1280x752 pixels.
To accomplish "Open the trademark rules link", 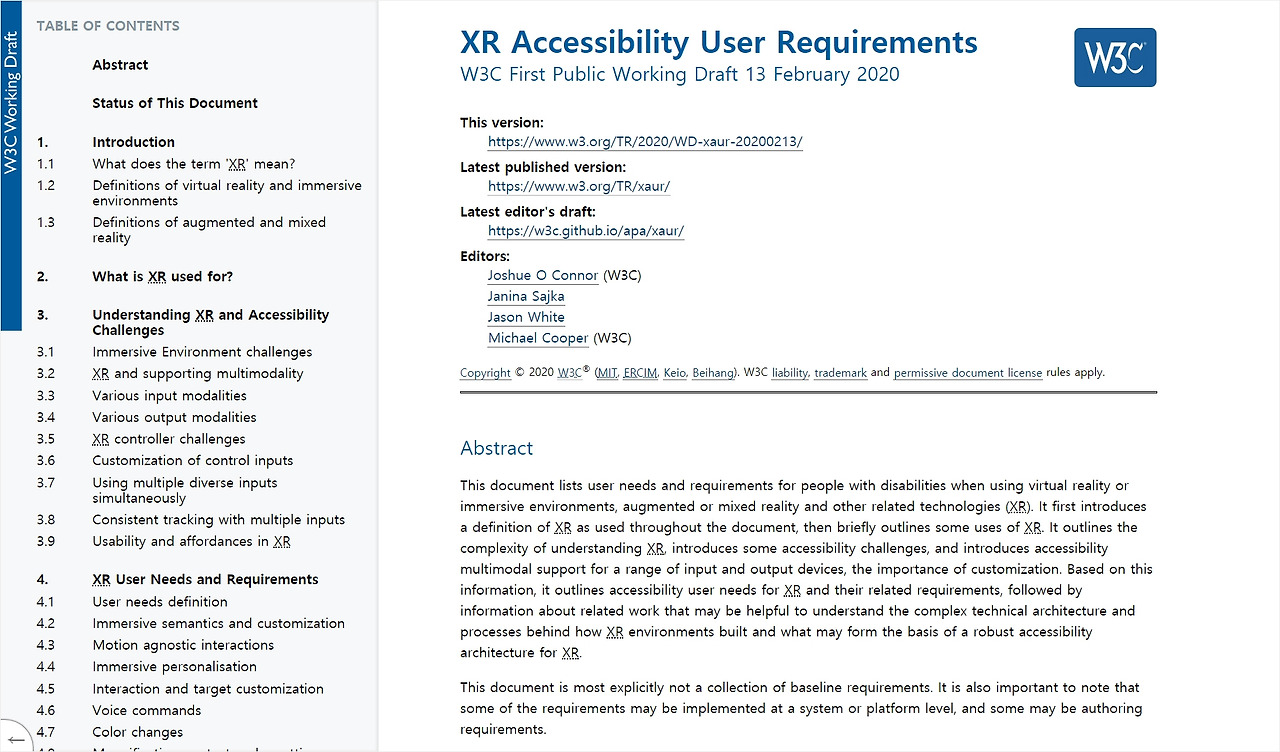I will (x=840, y=372).
